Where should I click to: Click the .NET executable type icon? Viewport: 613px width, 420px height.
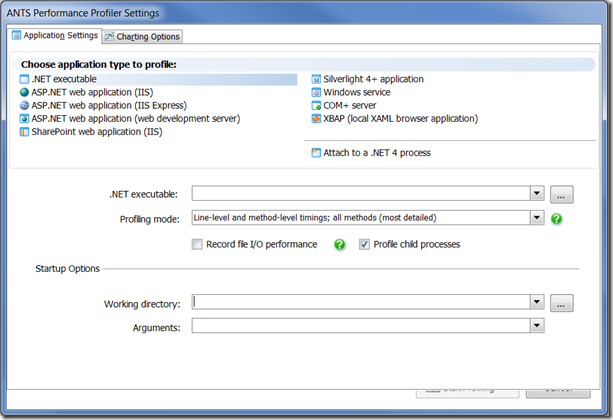click(x=24, y=79)
